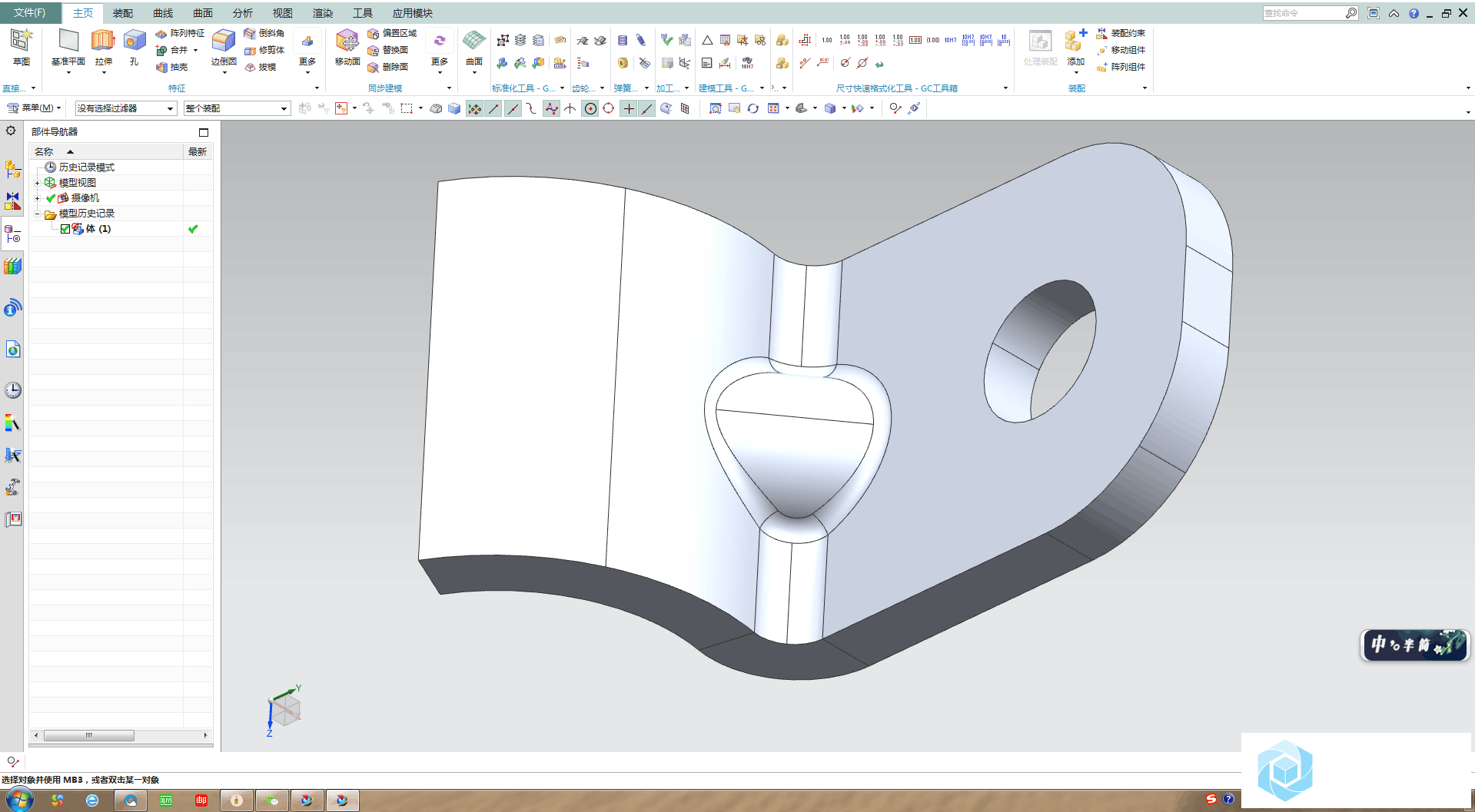Select the 拉伸 extrude tool
Screen dimensions: 1475x812
pyautogui.click(x=103, y=48)
